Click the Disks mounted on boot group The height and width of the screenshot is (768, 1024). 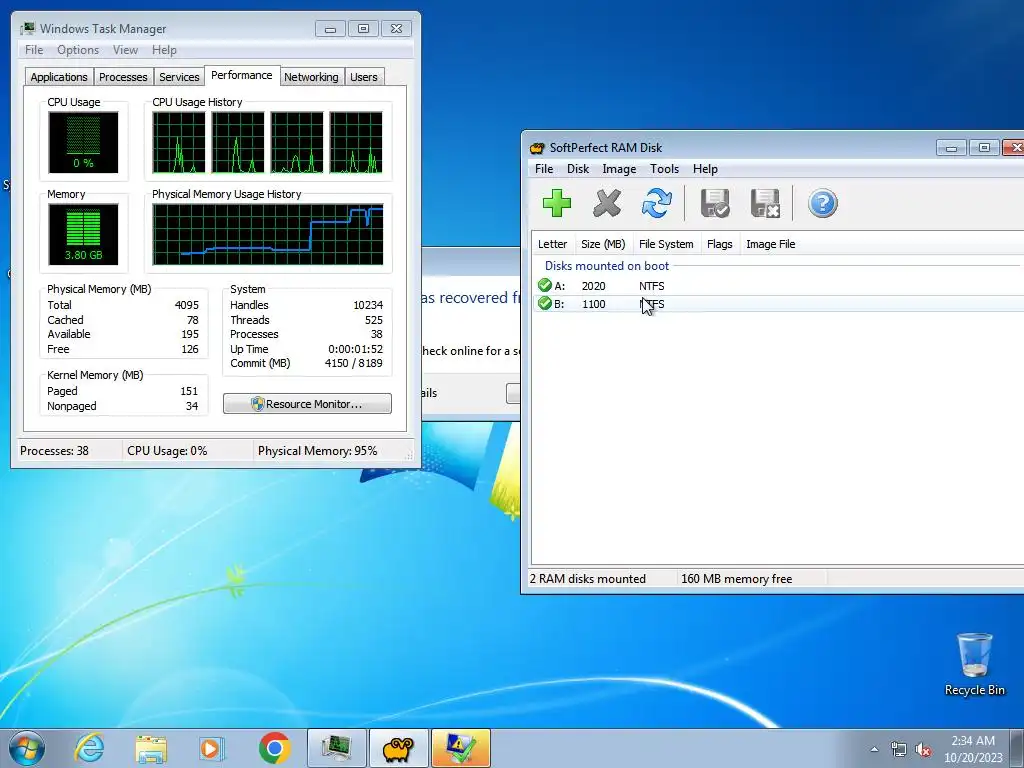(607, 265)
